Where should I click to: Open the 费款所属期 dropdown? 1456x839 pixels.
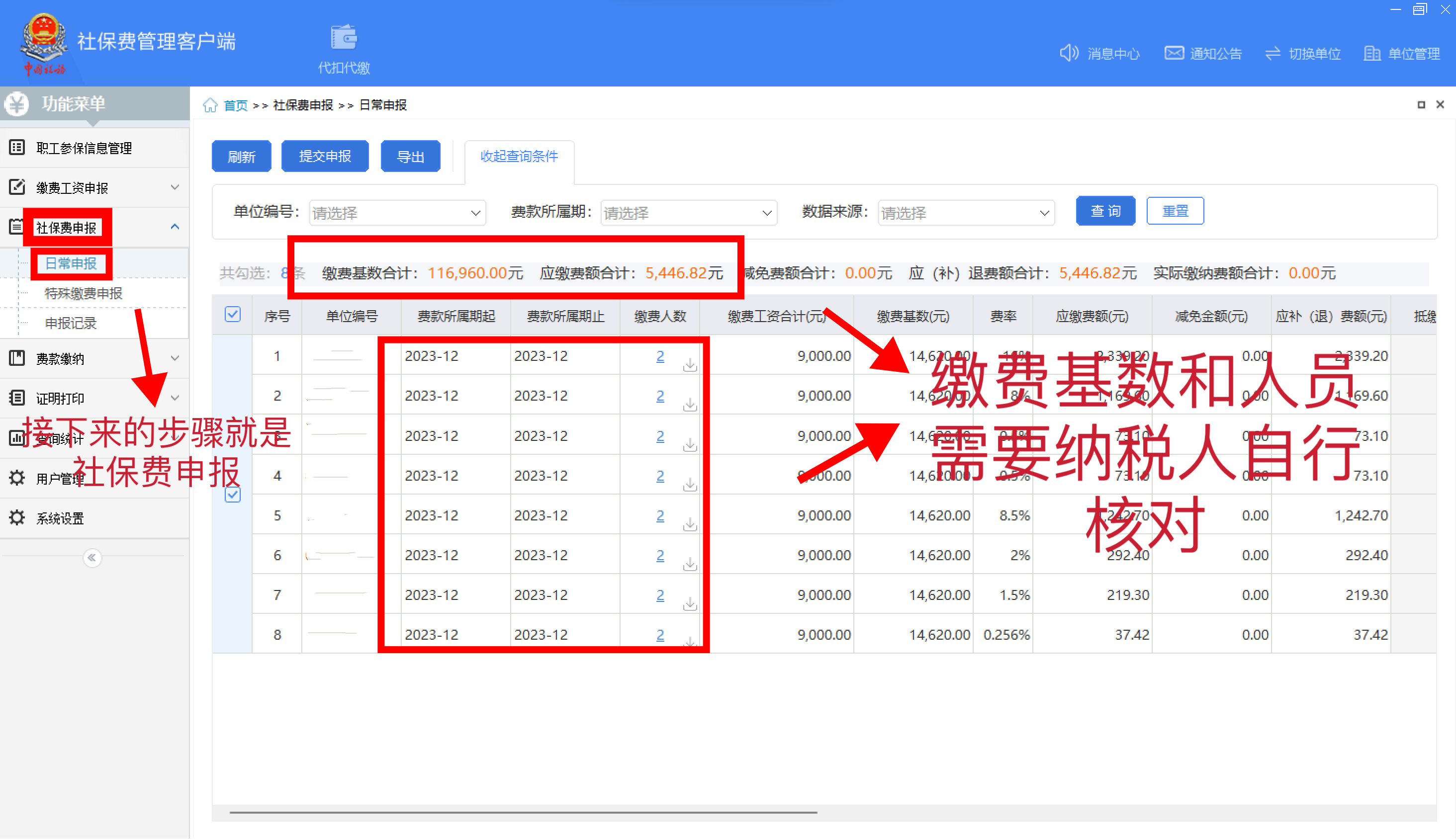click(688, 213)
